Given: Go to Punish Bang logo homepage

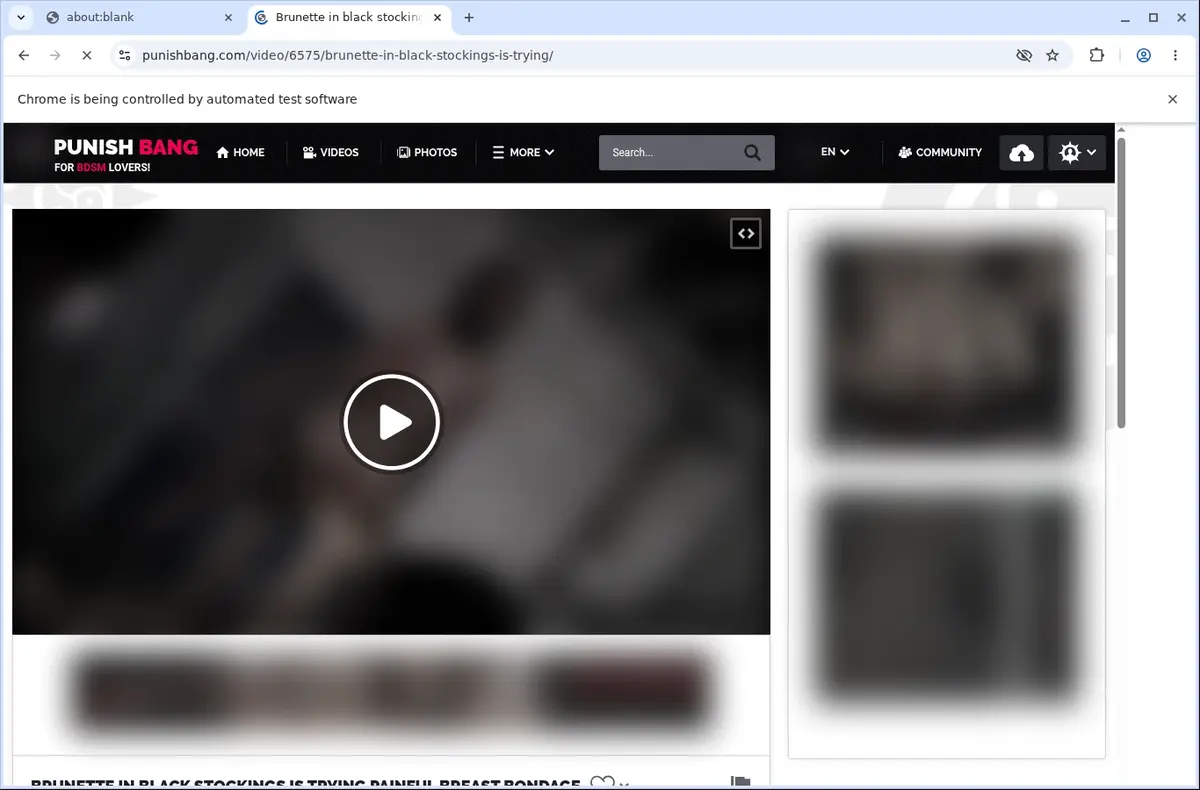Looking at the screenshot, I should (x=126, y=154).
